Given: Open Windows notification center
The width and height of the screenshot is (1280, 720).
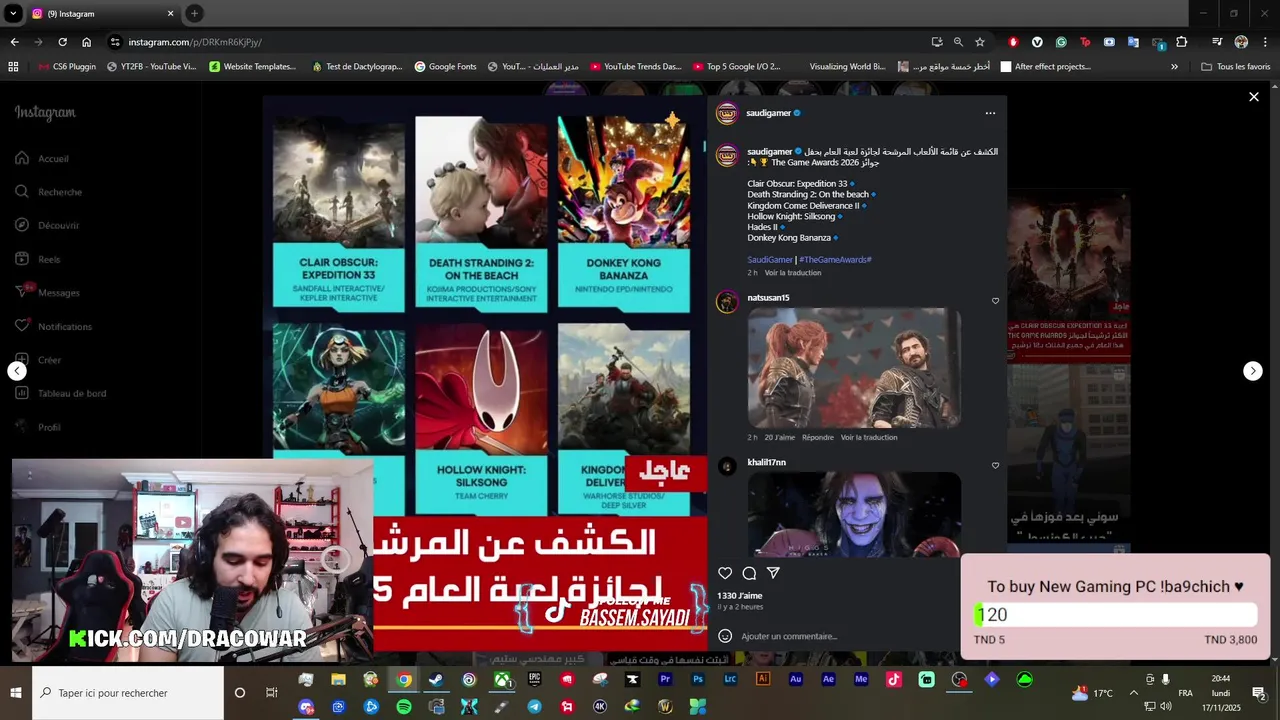Looking at the screenshot, I should click(x=1259, y=693).
